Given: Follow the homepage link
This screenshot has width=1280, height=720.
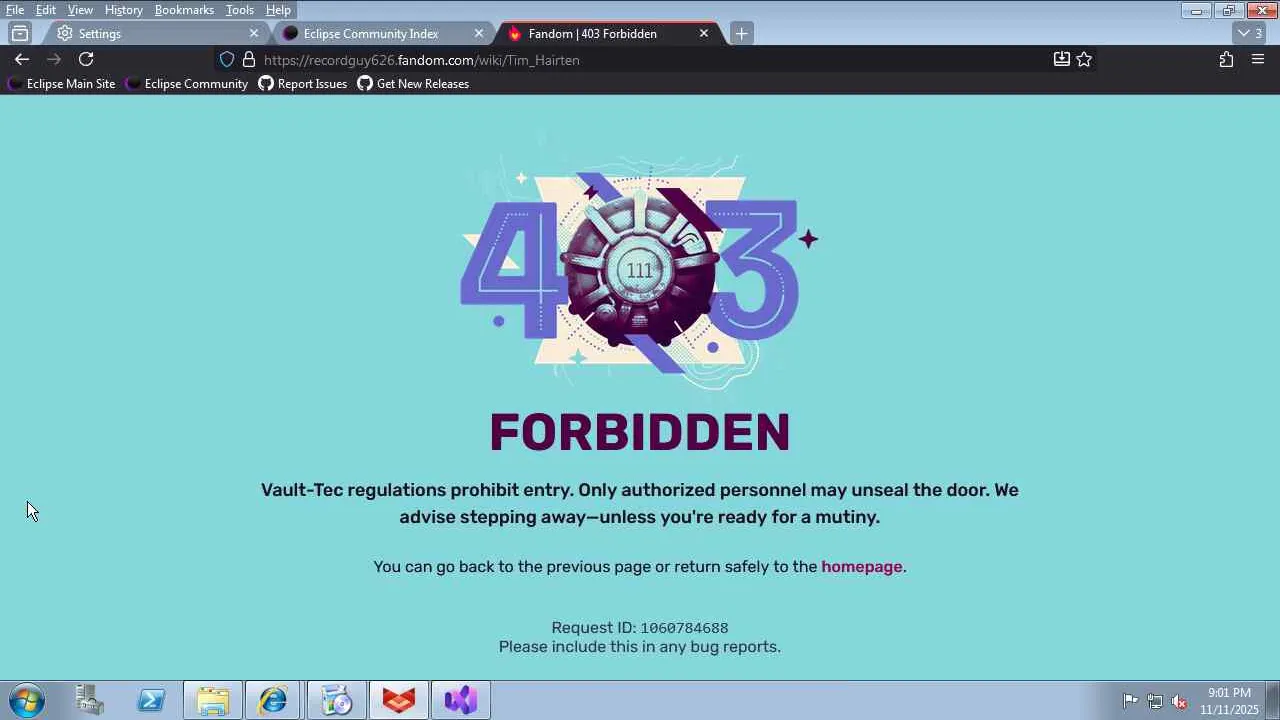Looking at the screenshot, I should [862, 566].
